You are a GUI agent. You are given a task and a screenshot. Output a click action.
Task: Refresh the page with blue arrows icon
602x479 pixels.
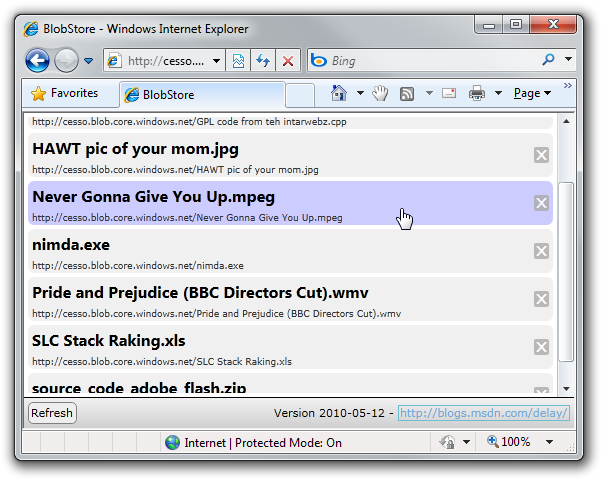tap(263, 61)
